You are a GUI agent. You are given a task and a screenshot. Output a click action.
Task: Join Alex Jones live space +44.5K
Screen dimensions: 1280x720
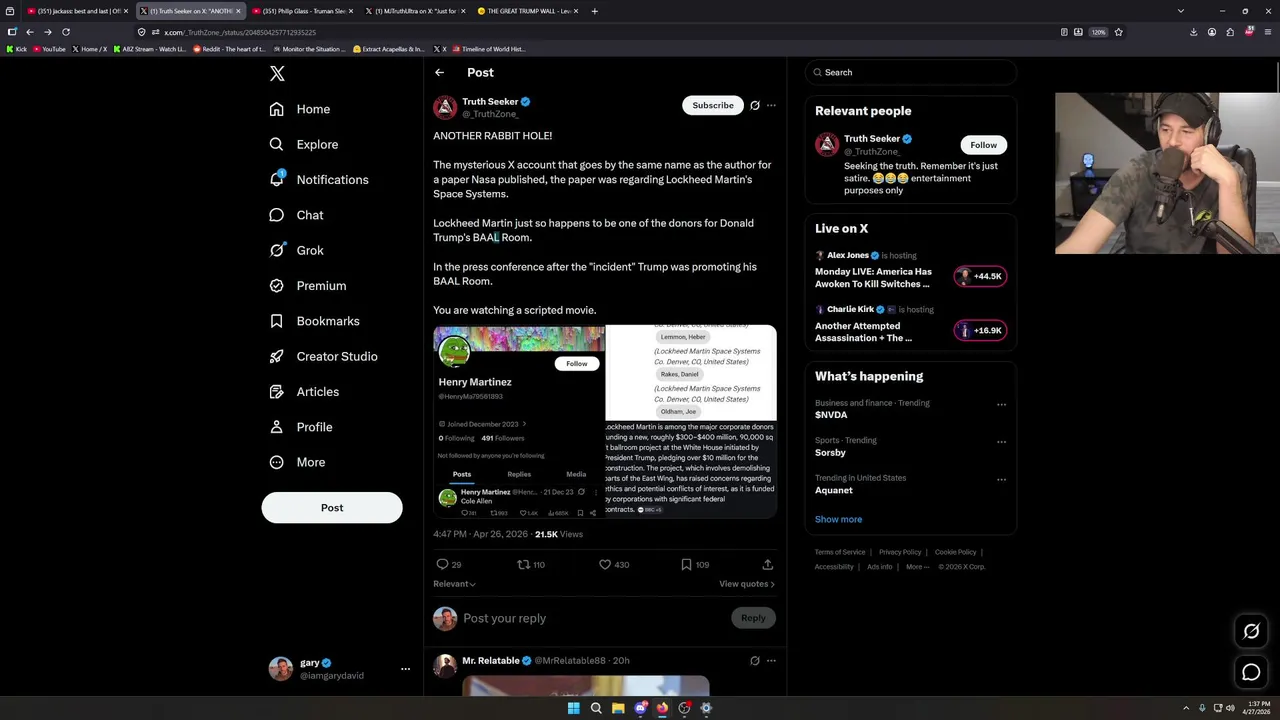[x=979, y=276]
